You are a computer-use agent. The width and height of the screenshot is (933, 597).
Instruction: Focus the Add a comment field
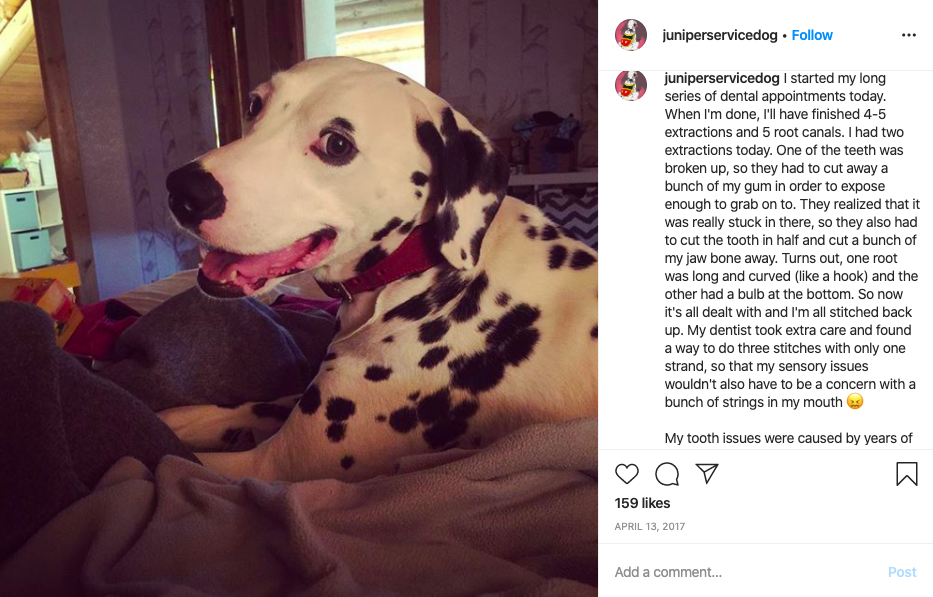[744, 572]
